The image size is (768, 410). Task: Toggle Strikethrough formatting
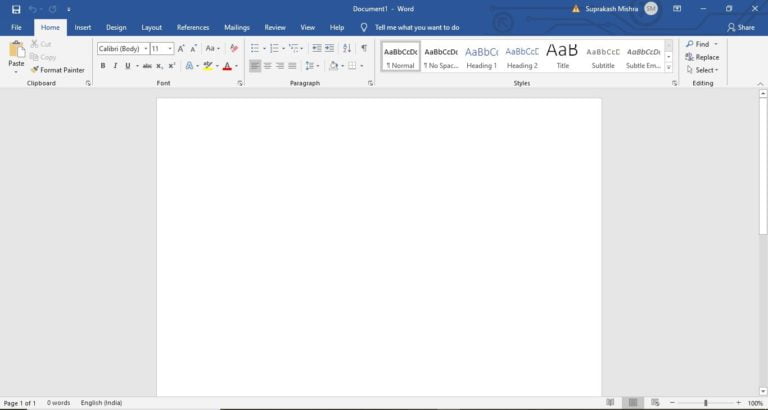coord(147,66)
